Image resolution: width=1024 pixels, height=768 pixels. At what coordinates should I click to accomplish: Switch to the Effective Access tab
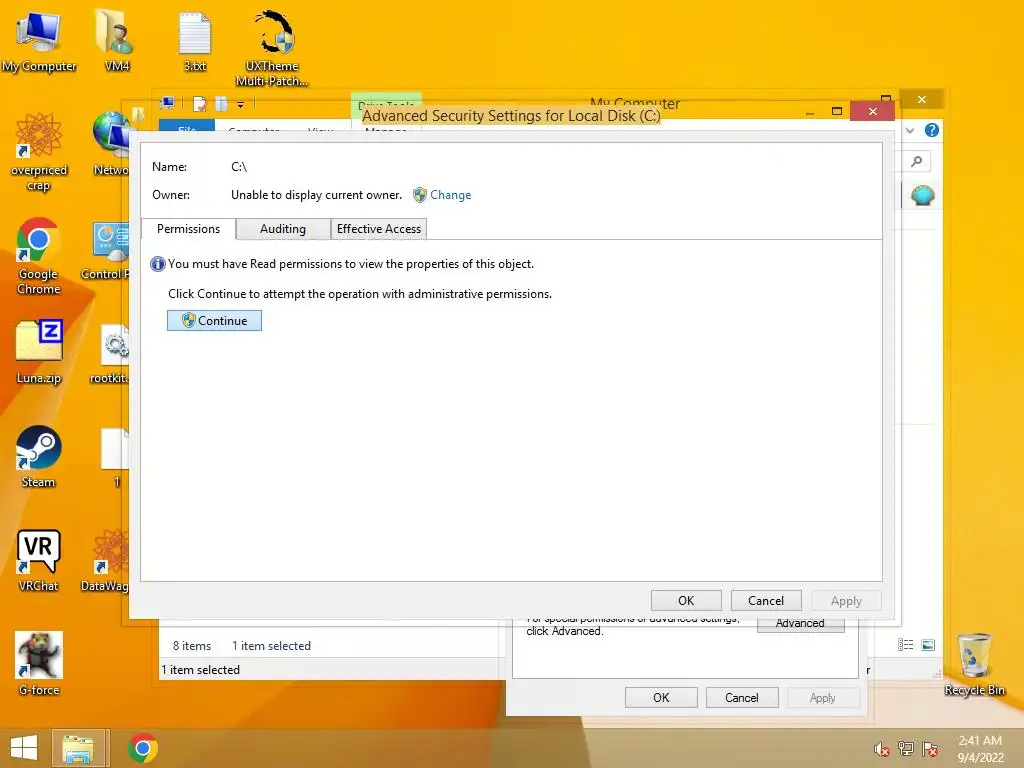(x=379, y=229)
